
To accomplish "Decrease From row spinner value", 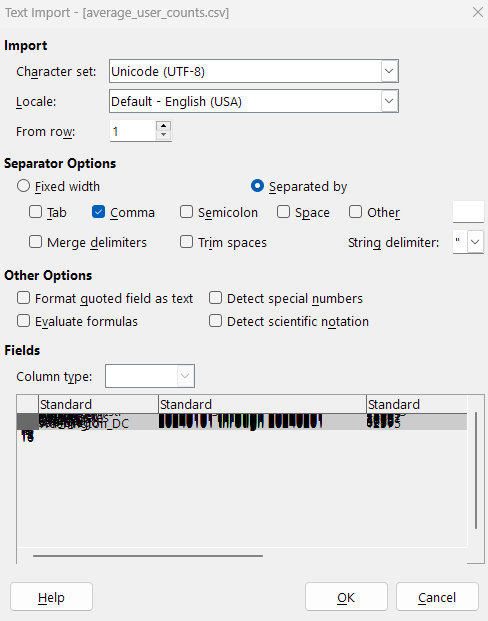I will tap(163, 135).
